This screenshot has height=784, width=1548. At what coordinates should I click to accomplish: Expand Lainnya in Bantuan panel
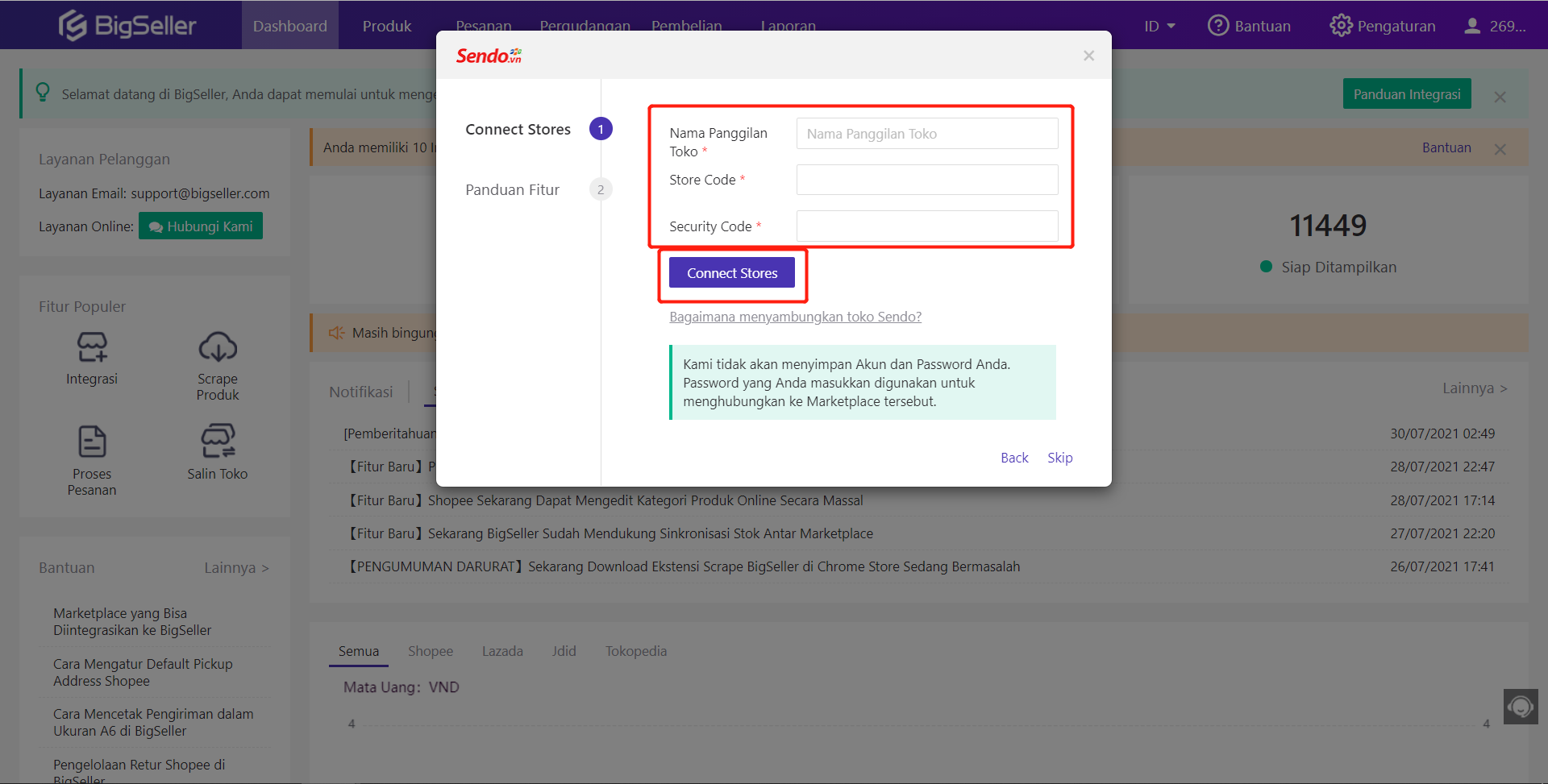click(236, 568)
